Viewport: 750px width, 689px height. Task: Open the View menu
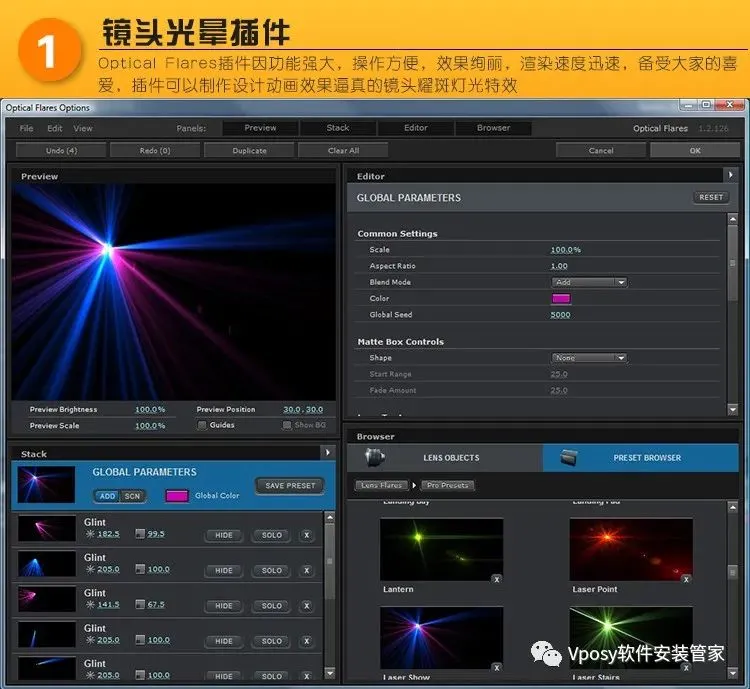point(83,128)
